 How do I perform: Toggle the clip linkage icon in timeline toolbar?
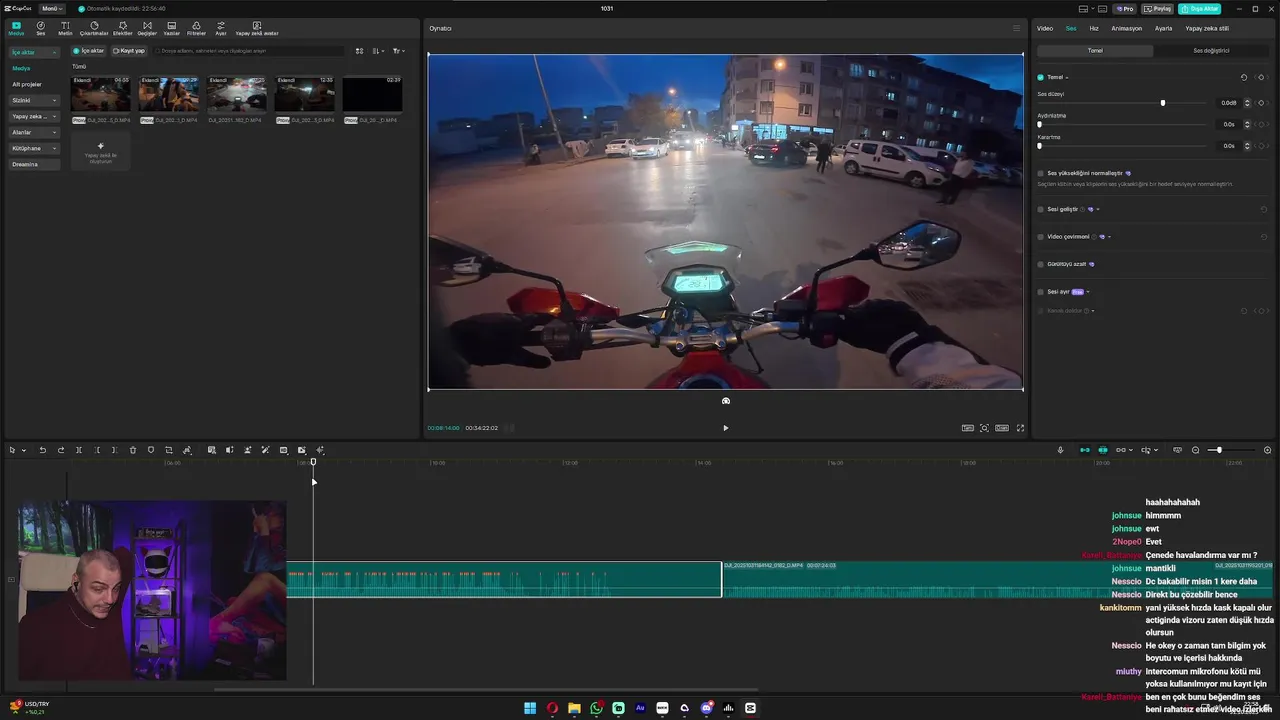1121,450
